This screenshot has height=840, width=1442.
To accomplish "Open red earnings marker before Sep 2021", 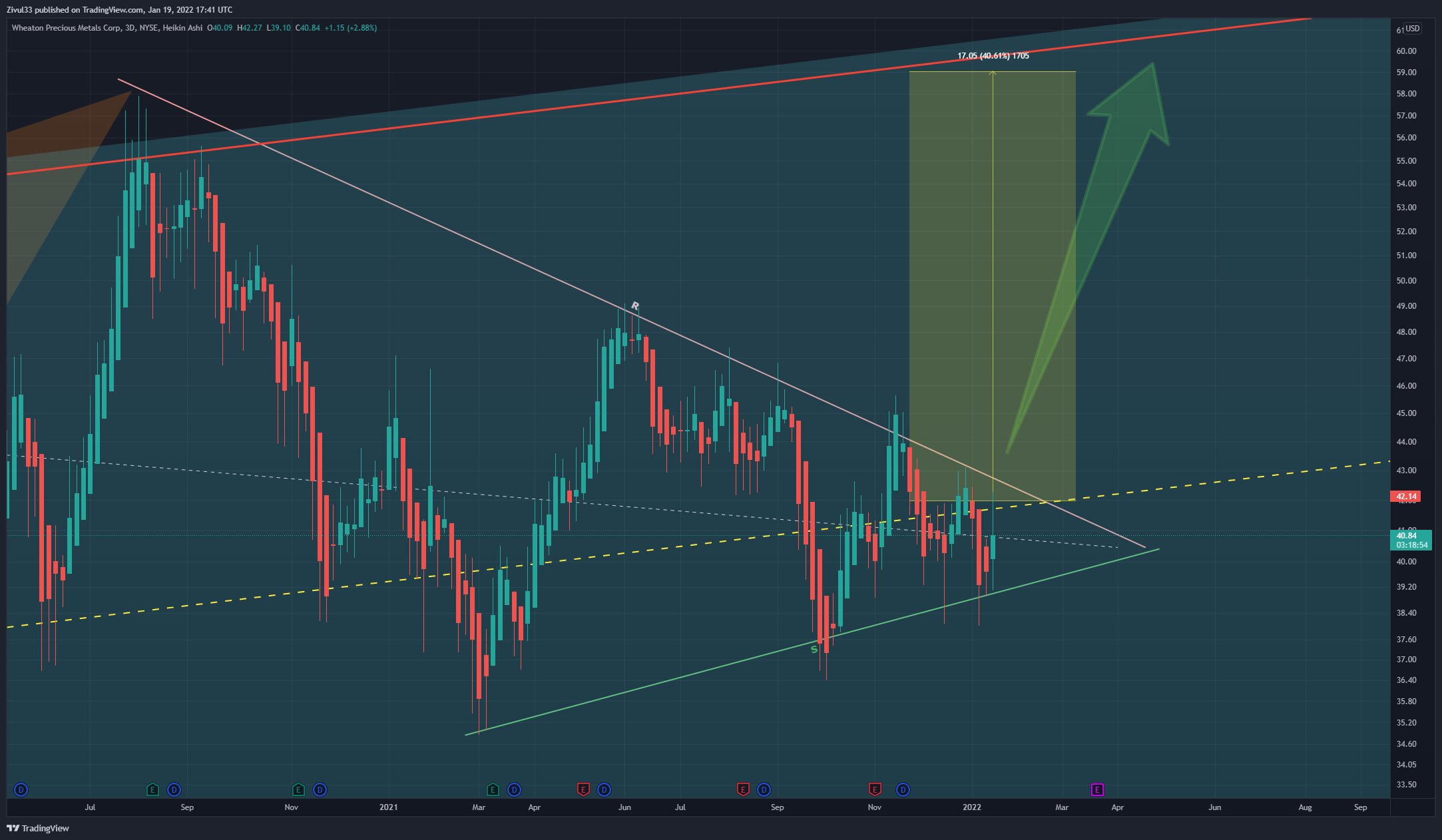I will coord(743,790).
